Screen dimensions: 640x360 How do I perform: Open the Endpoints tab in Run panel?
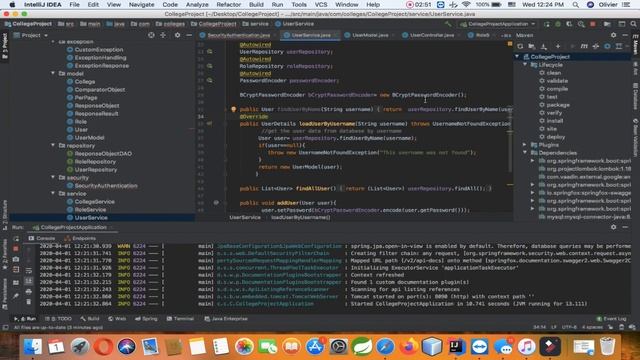tap(80, 238)
